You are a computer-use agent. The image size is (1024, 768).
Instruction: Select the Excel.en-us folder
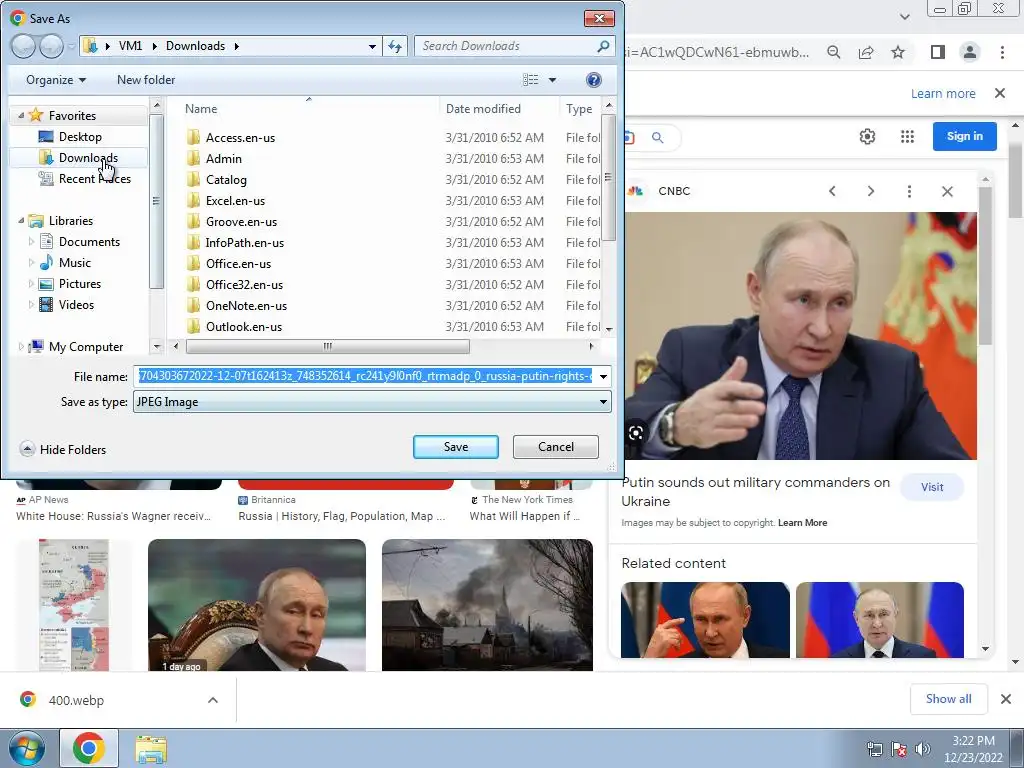pos(235,200)
